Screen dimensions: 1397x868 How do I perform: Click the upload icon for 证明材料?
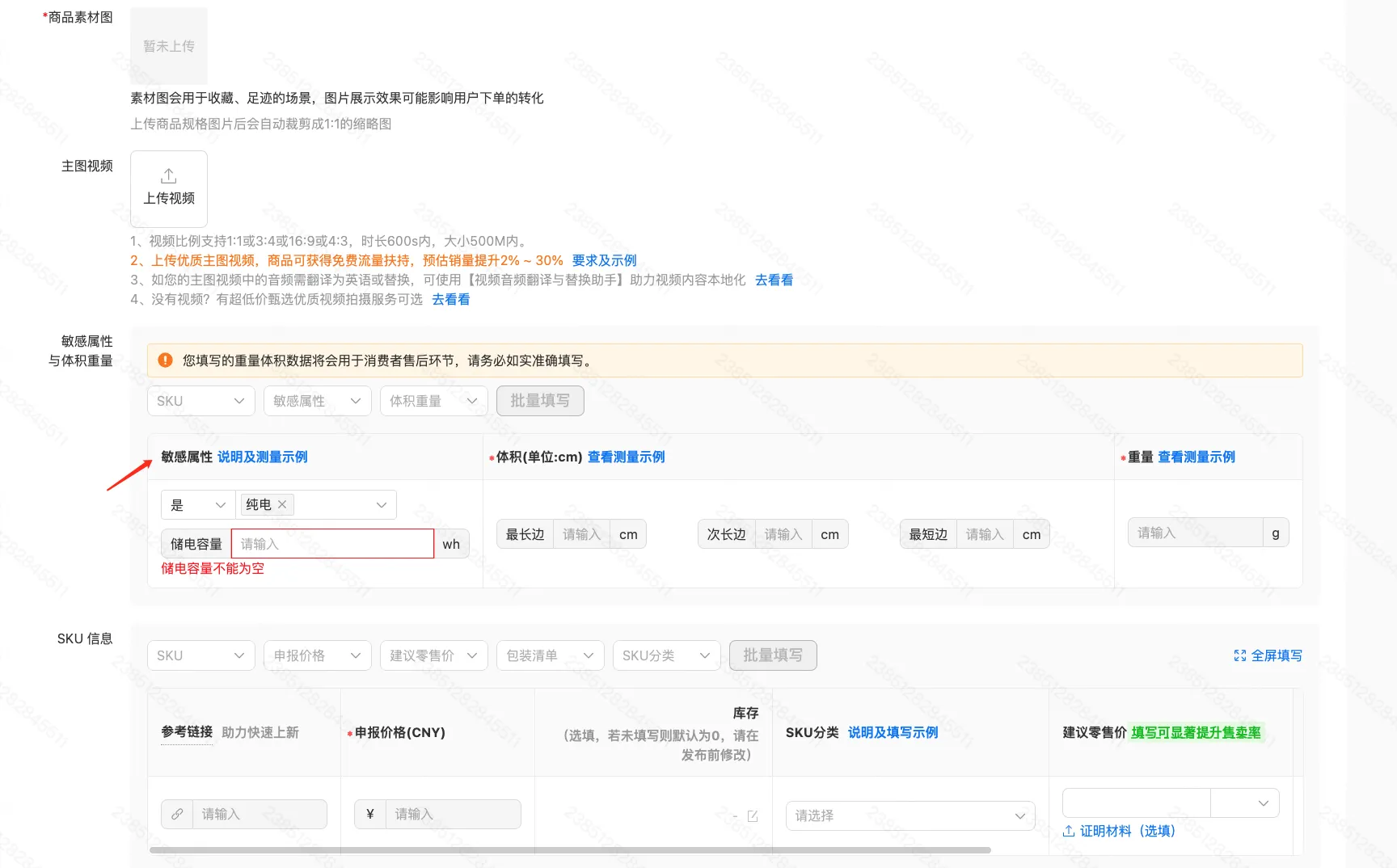(1069, 831)
